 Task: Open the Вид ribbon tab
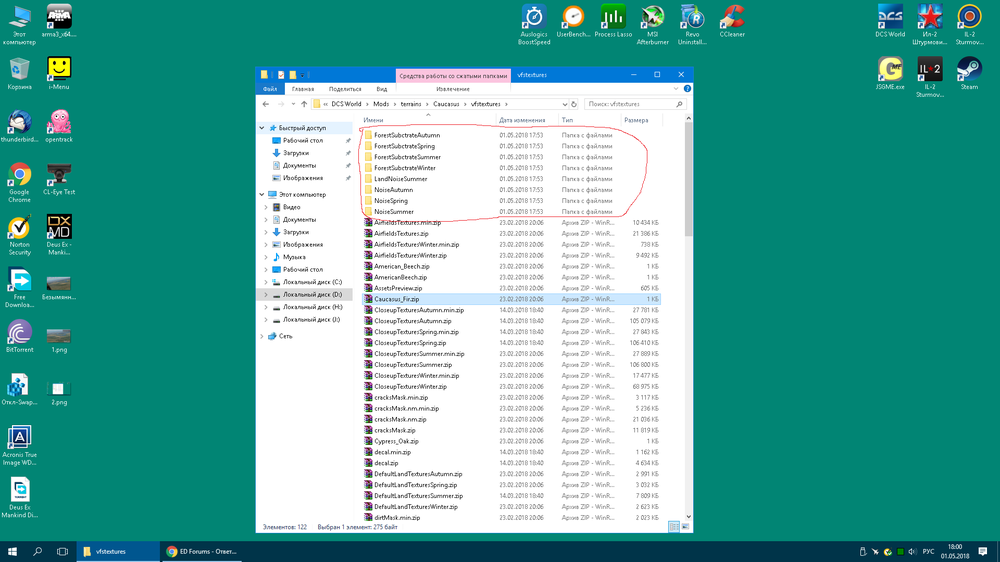pos(382,89)
